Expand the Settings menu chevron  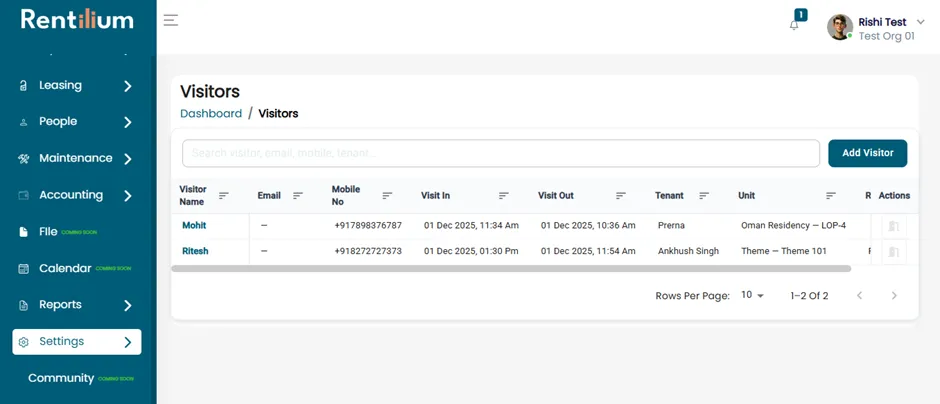coord(128,342)
